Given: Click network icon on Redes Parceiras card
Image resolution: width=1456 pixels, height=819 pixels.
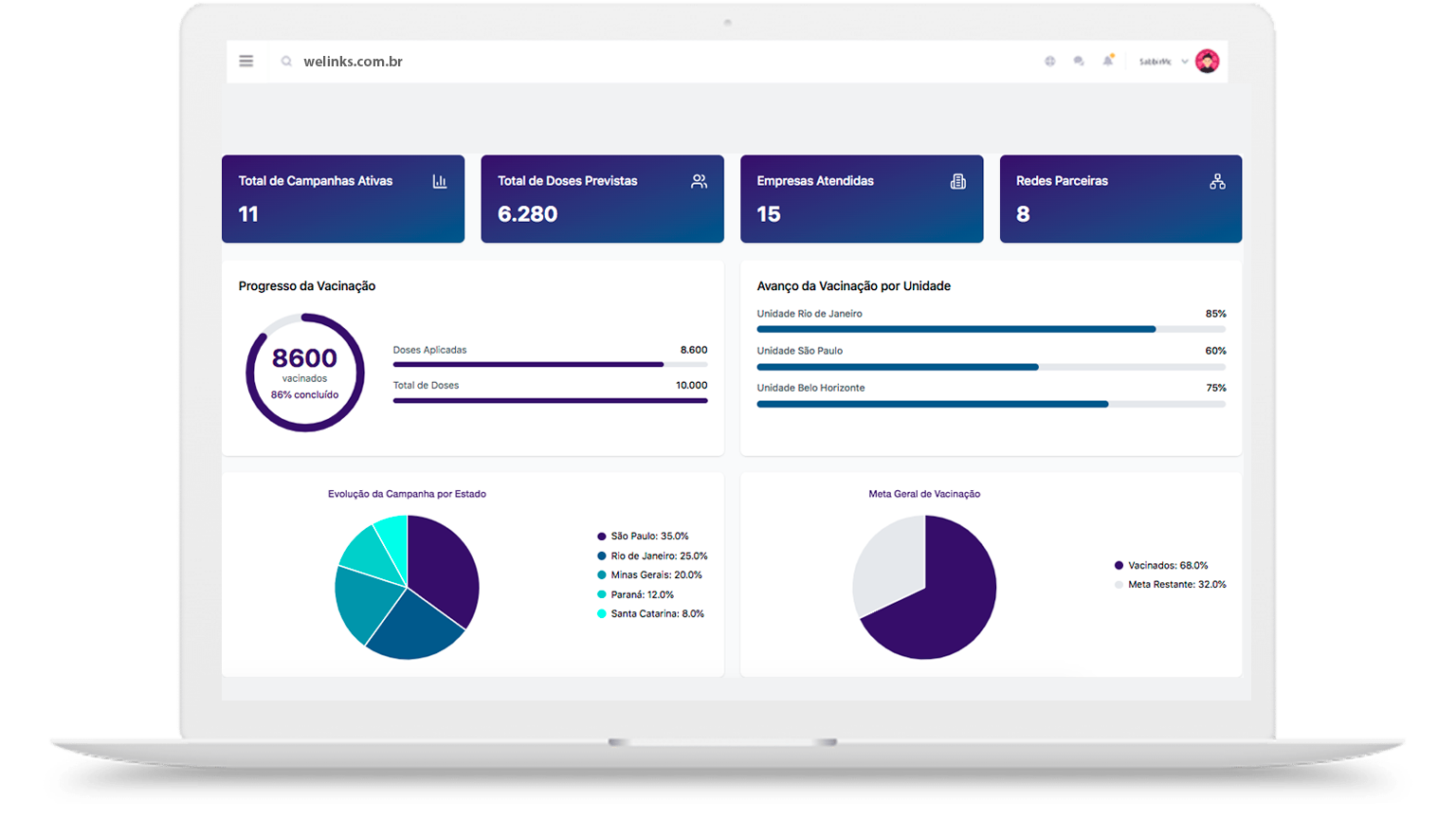Looking at the screenshot, I should 1217,181.
